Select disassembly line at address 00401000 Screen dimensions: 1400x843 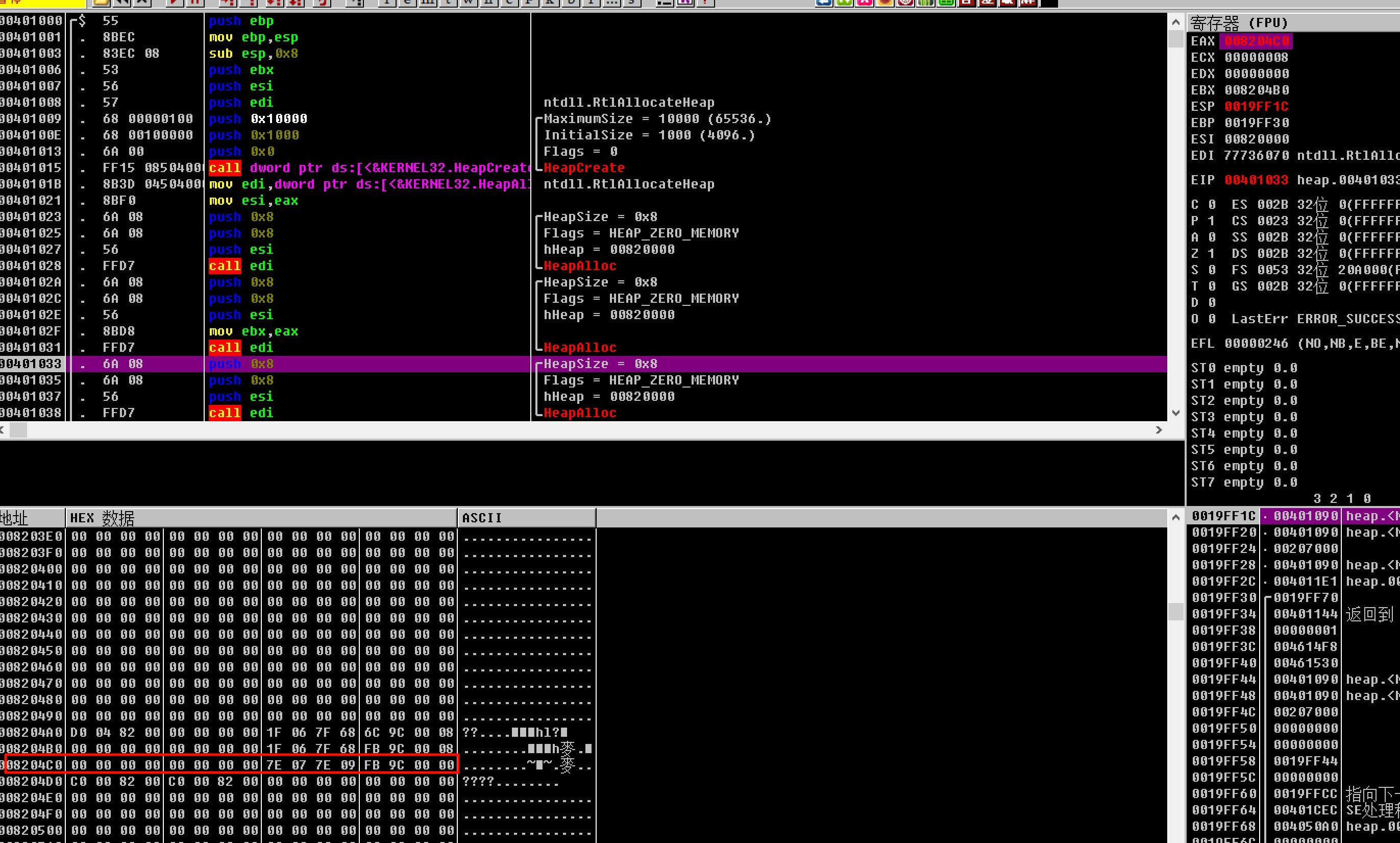click(583, 21)
